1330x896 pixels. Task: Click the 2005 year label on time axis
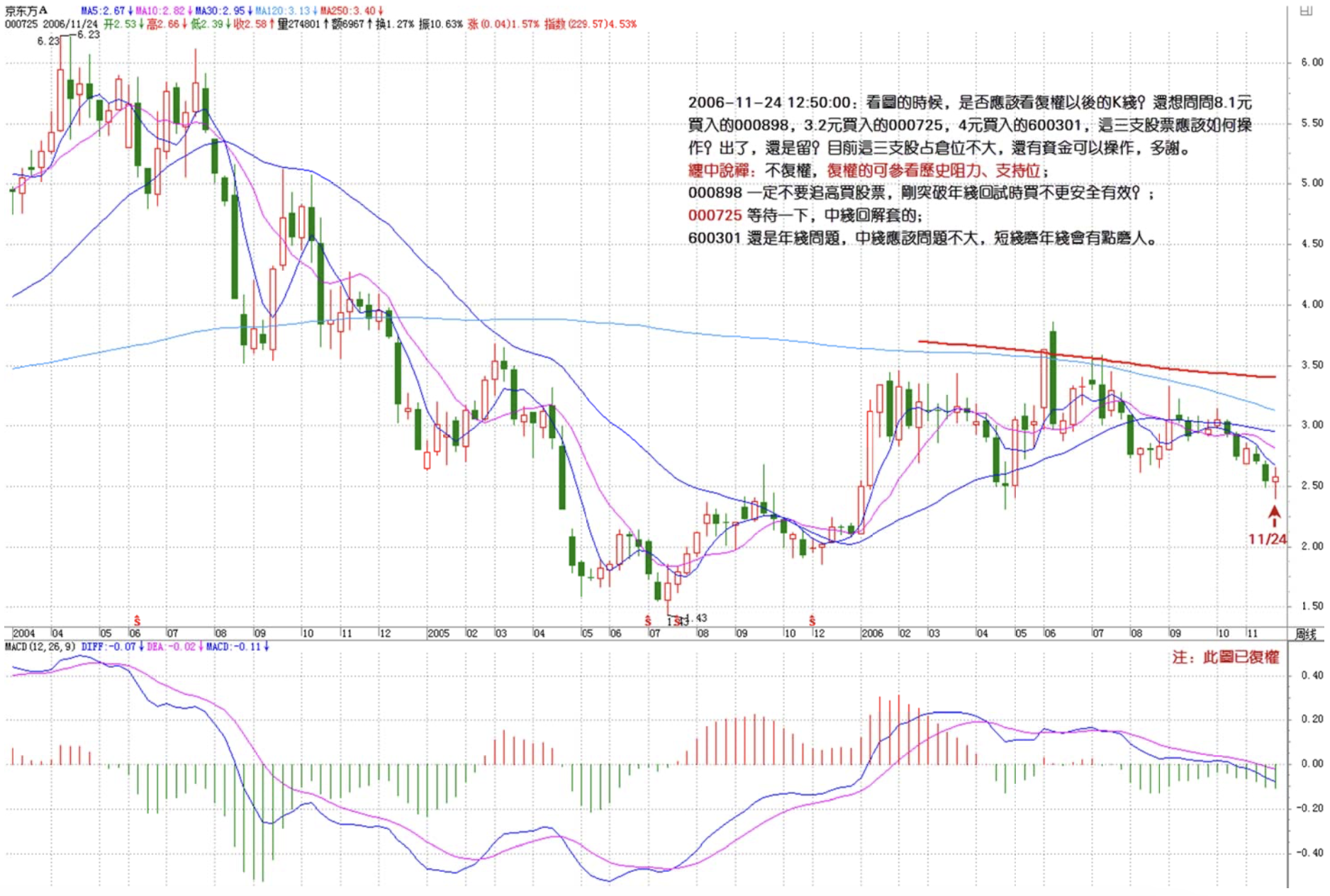(437, 633)
